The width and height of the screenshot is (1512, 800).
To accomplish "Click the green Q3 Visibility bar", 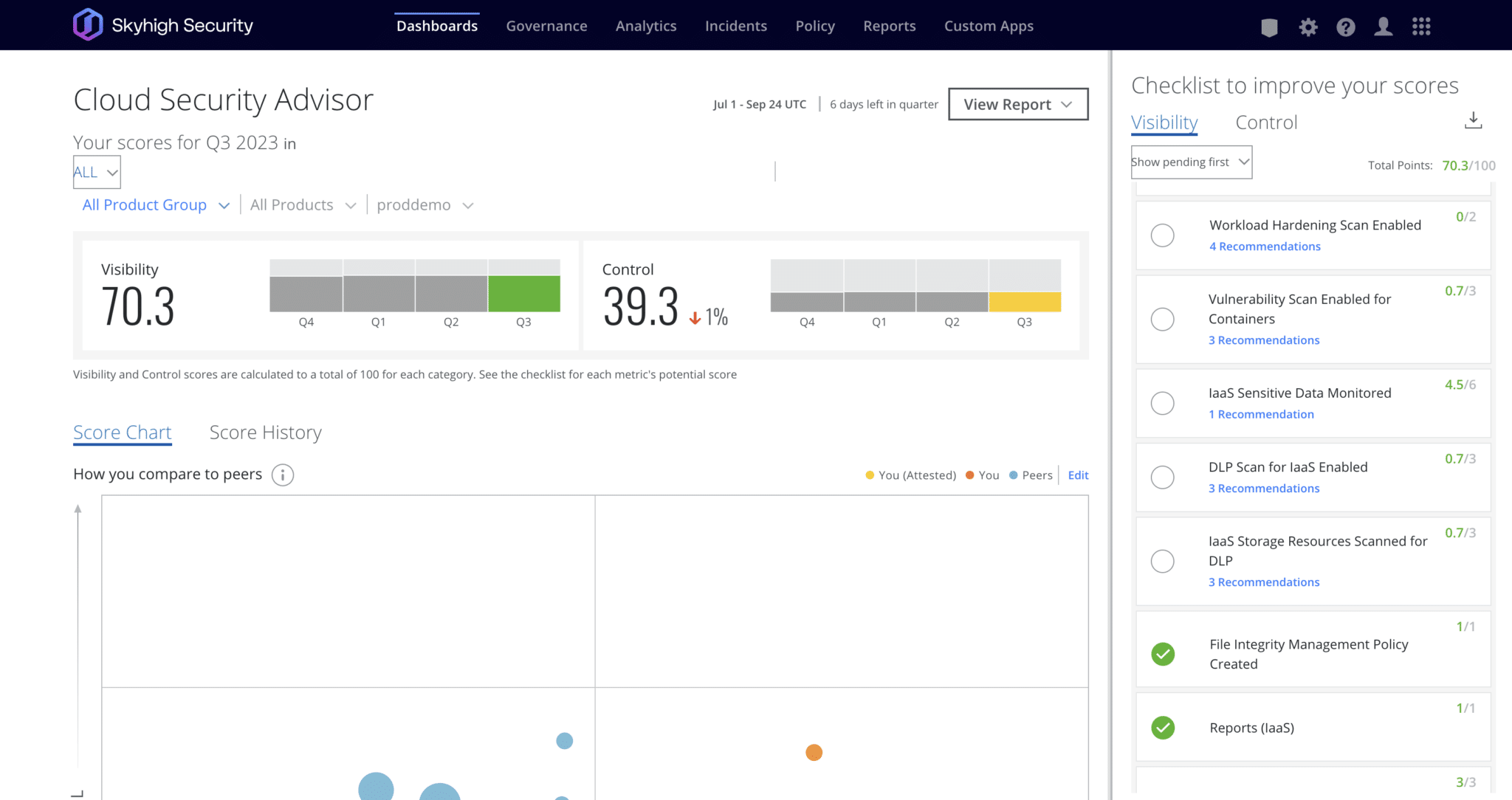I will point(523,294).
